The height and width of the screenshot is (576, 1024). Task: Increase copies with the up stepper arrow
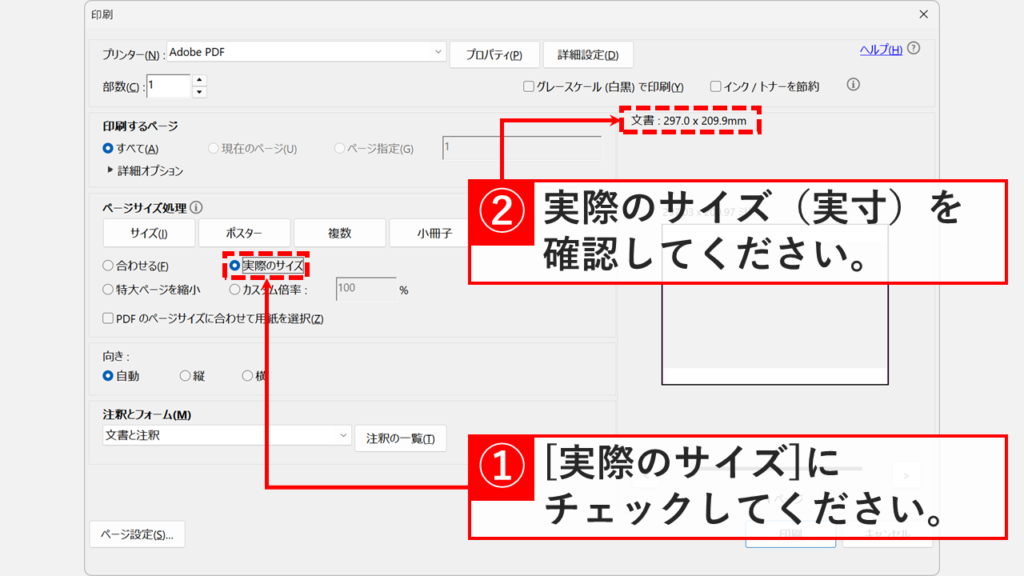(199, 79)
